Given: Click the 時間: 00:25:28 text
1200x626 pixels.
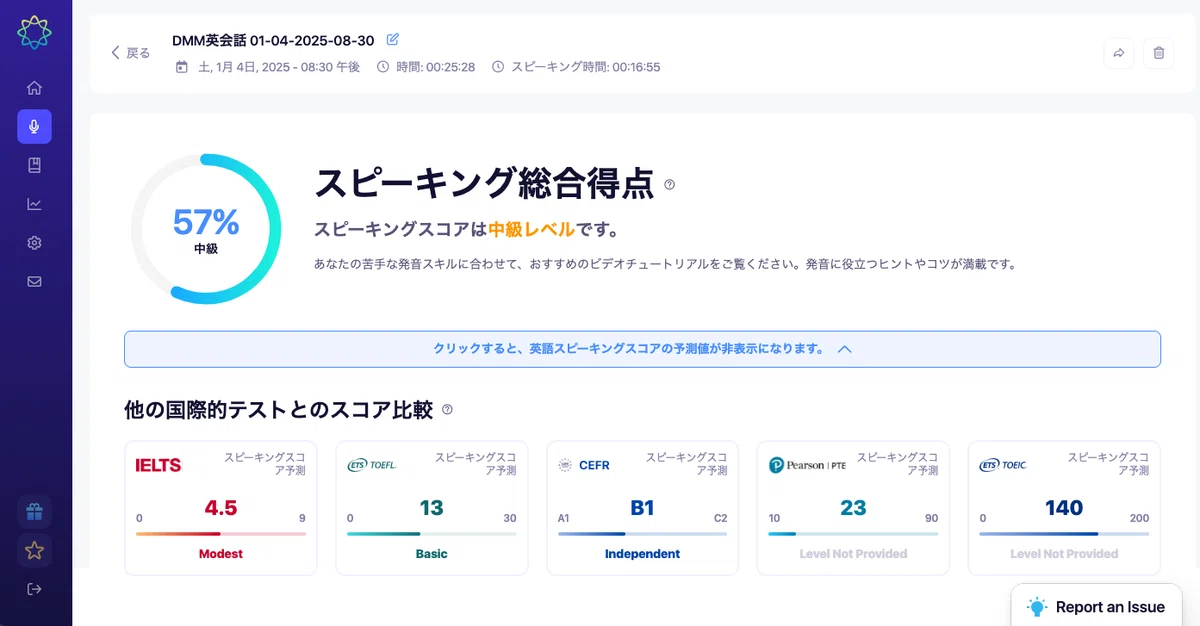Looking at the screenshot, I should click(436, 67).
